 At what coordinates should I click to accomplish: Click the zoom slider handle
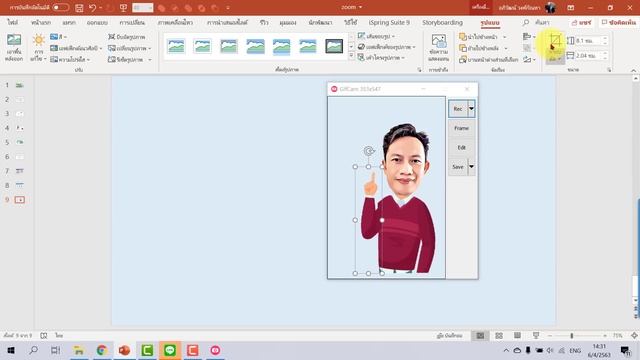pos(571,336)
